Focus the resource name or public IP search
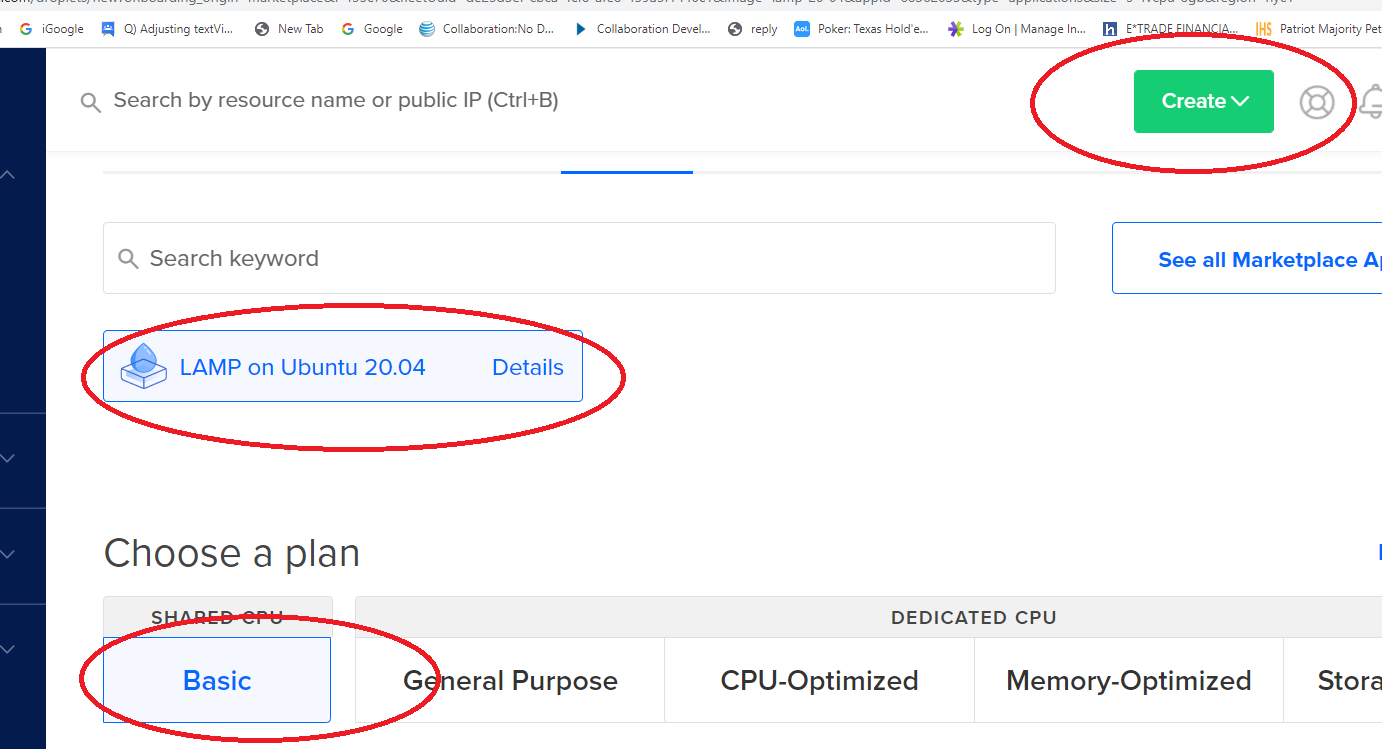The height and width of the screenshot is (749, 1382). [x=335, y=101]
